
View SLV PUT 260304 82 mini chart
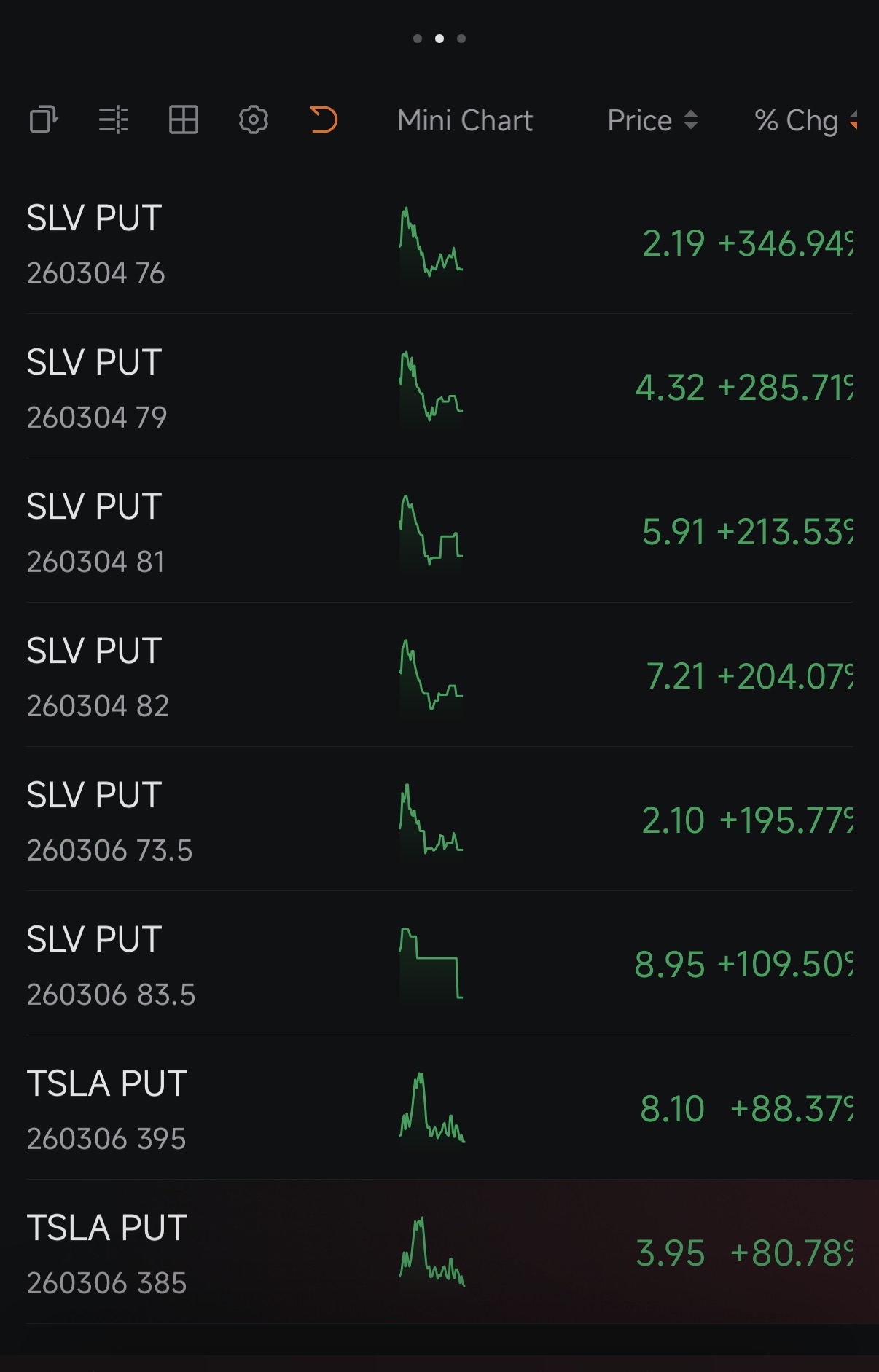click(x=431, y=675)
